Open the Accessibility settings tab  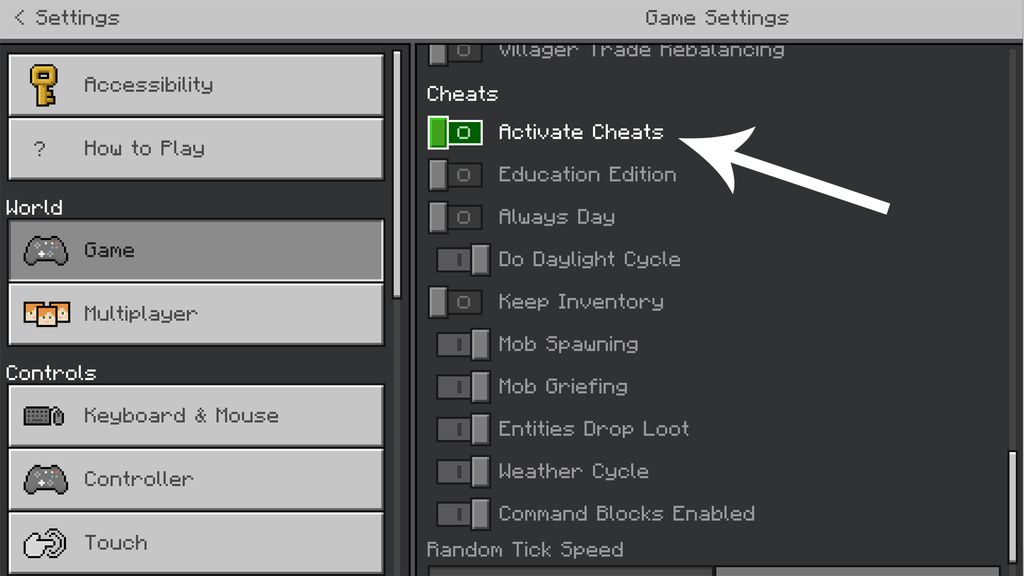pyautogui.click(x=196, y=85)
